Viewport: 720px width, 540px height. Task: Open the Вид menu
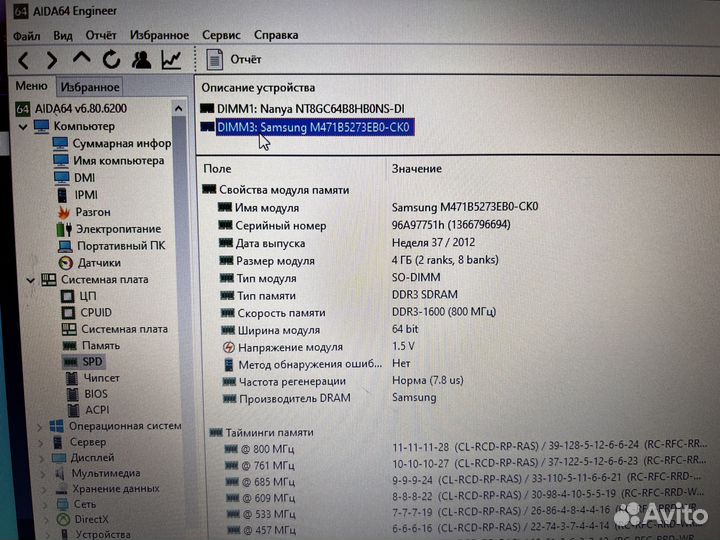pyautogui.click(x=62, y=35)
